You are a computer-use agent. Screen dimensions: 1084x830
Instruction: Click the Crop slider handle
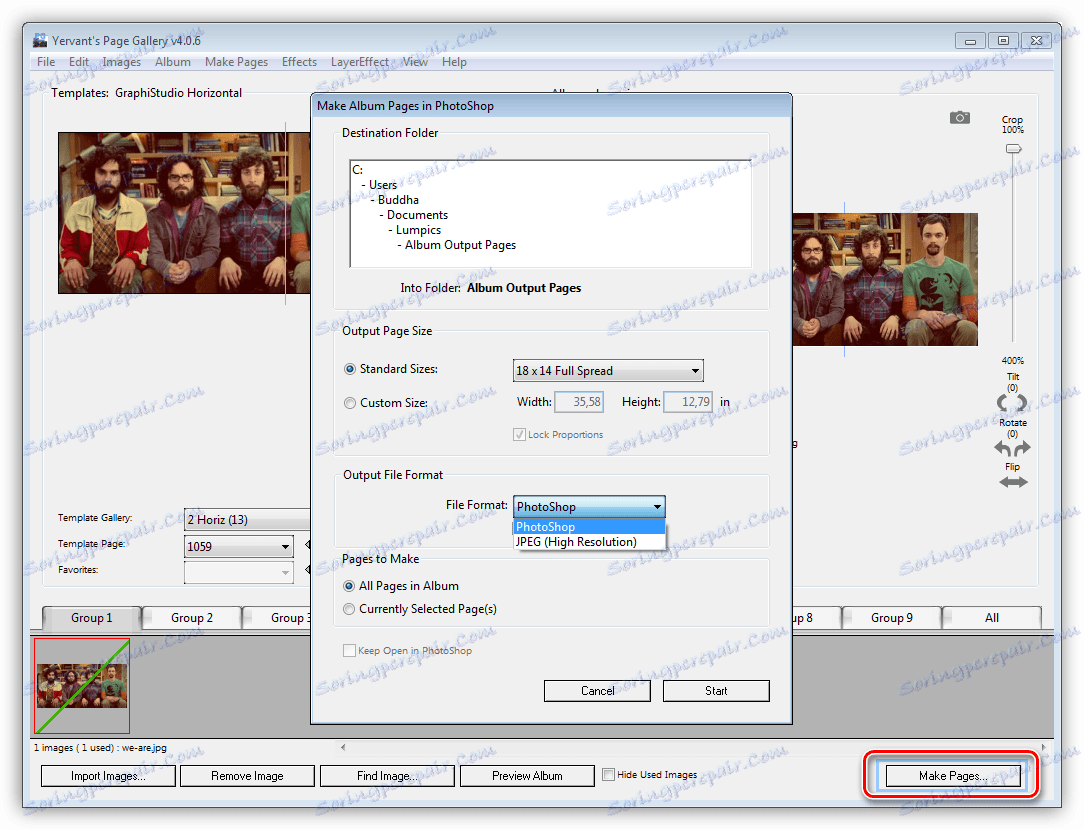[x=1013, y=149]
